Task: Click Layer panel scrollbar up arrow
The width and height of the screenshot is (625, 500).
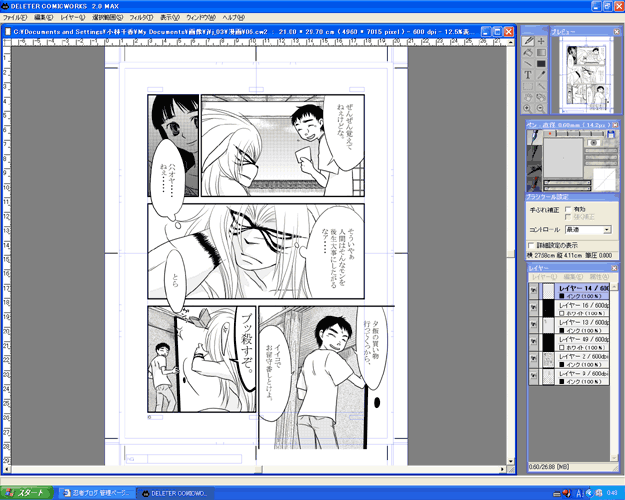Action: [x=614, y=287]
